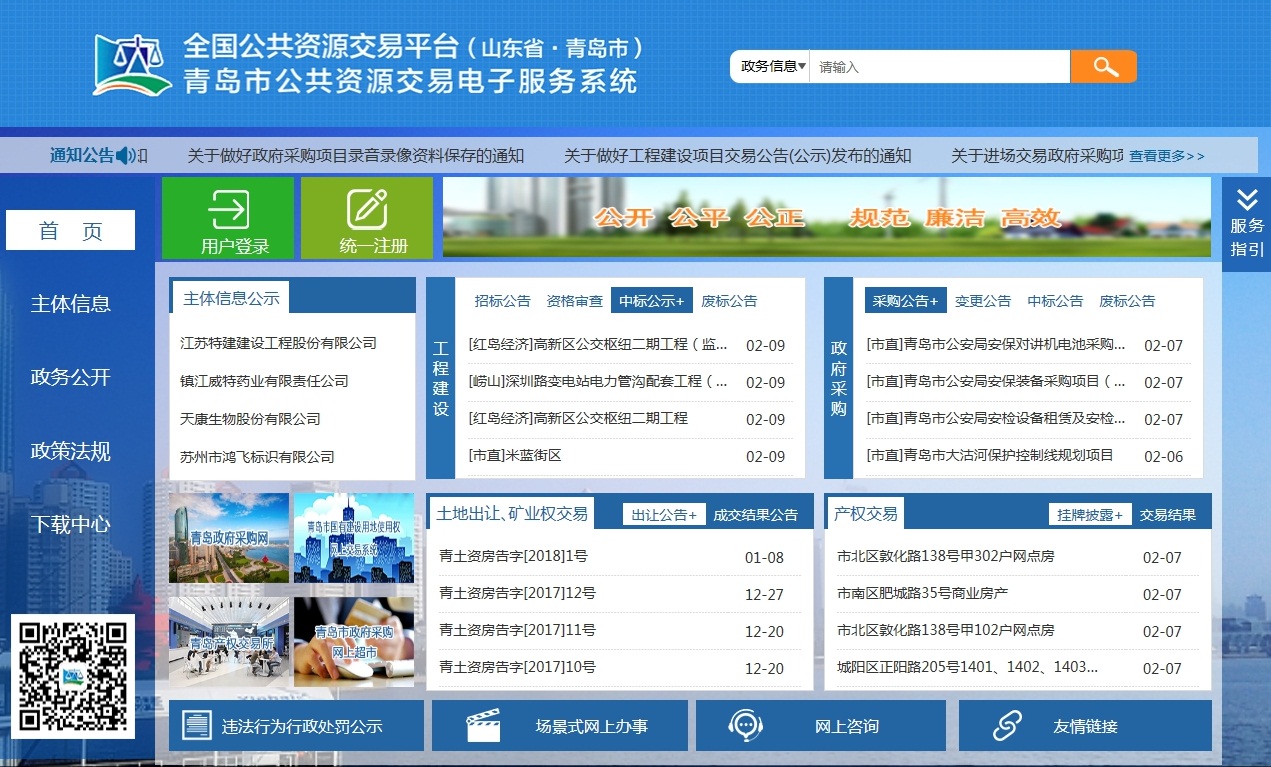
Task: Click the search text input field
Action: click(939, 67)
